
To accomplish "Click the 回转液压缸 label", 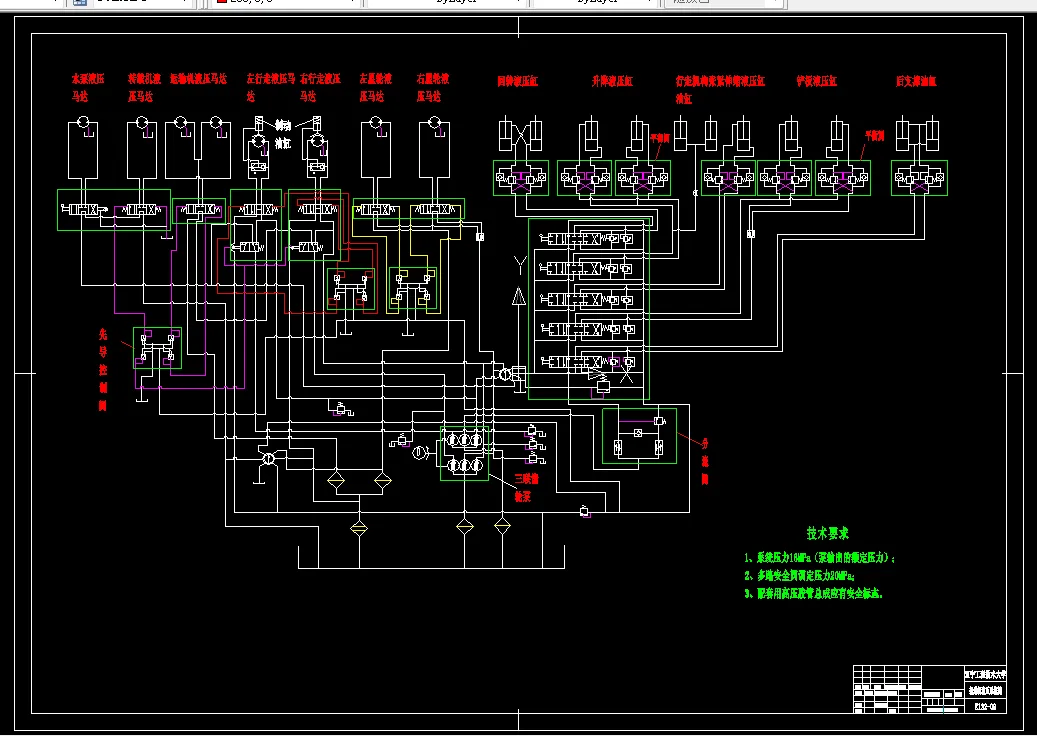I will [x=518, y=81].
